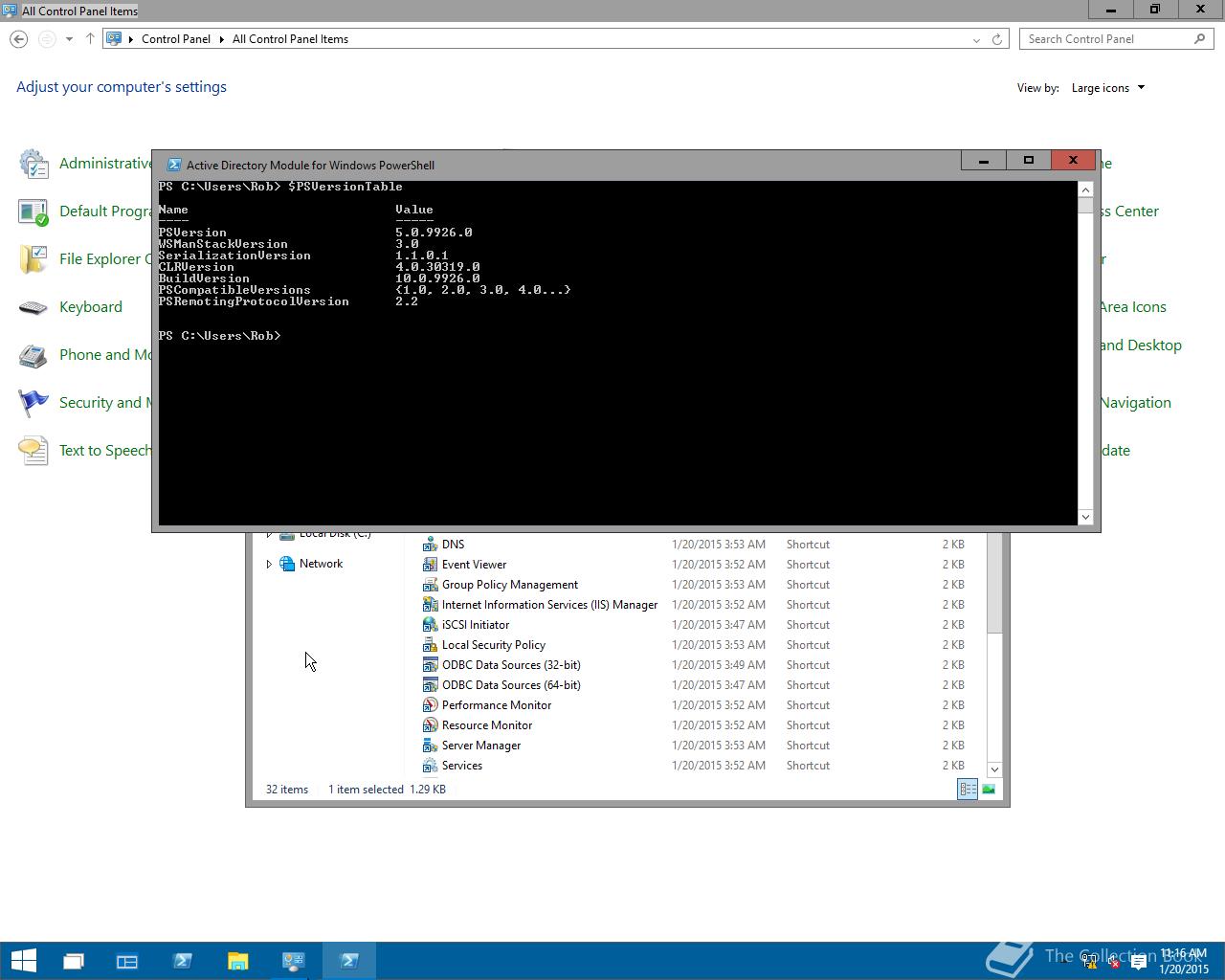This screenshot has height=980, width=1225.
Task: Expand the Network tree node
Action: click(x=269, y=565)
